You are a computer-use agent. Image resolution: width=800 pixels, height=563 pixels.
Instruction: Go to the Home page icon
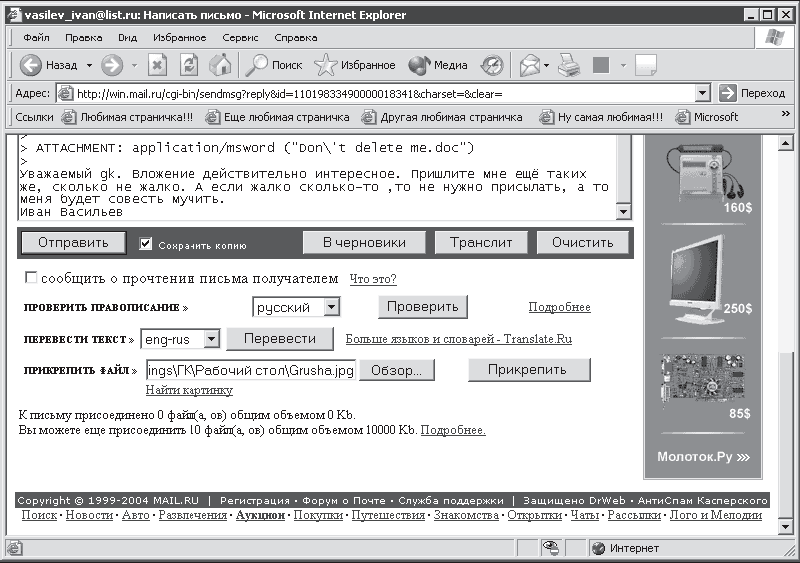tap(220, 65)
